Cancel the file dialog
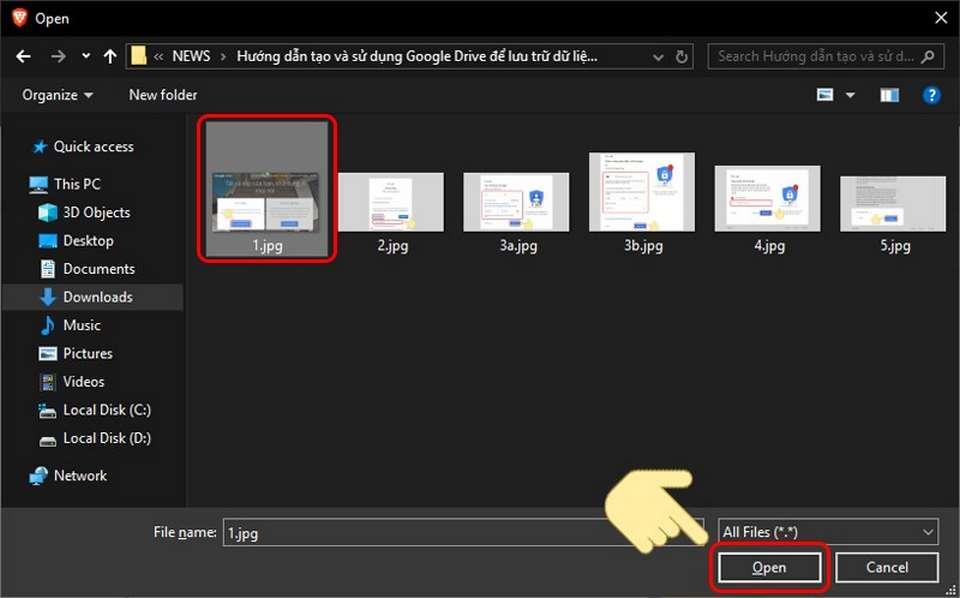Image resolution: width=960 pixels, height=598 pixels. pos(886,567)
